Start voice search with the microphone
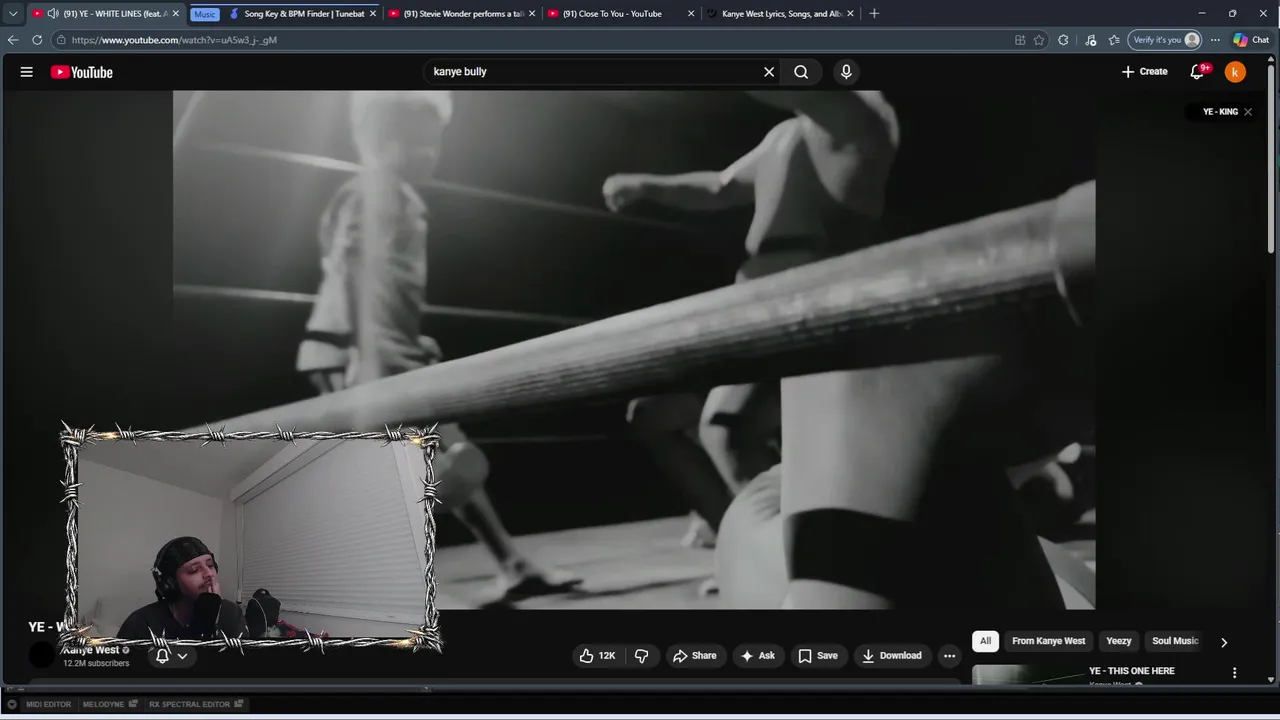Viewport: 1280px width, 720px height. pos(846,72)
